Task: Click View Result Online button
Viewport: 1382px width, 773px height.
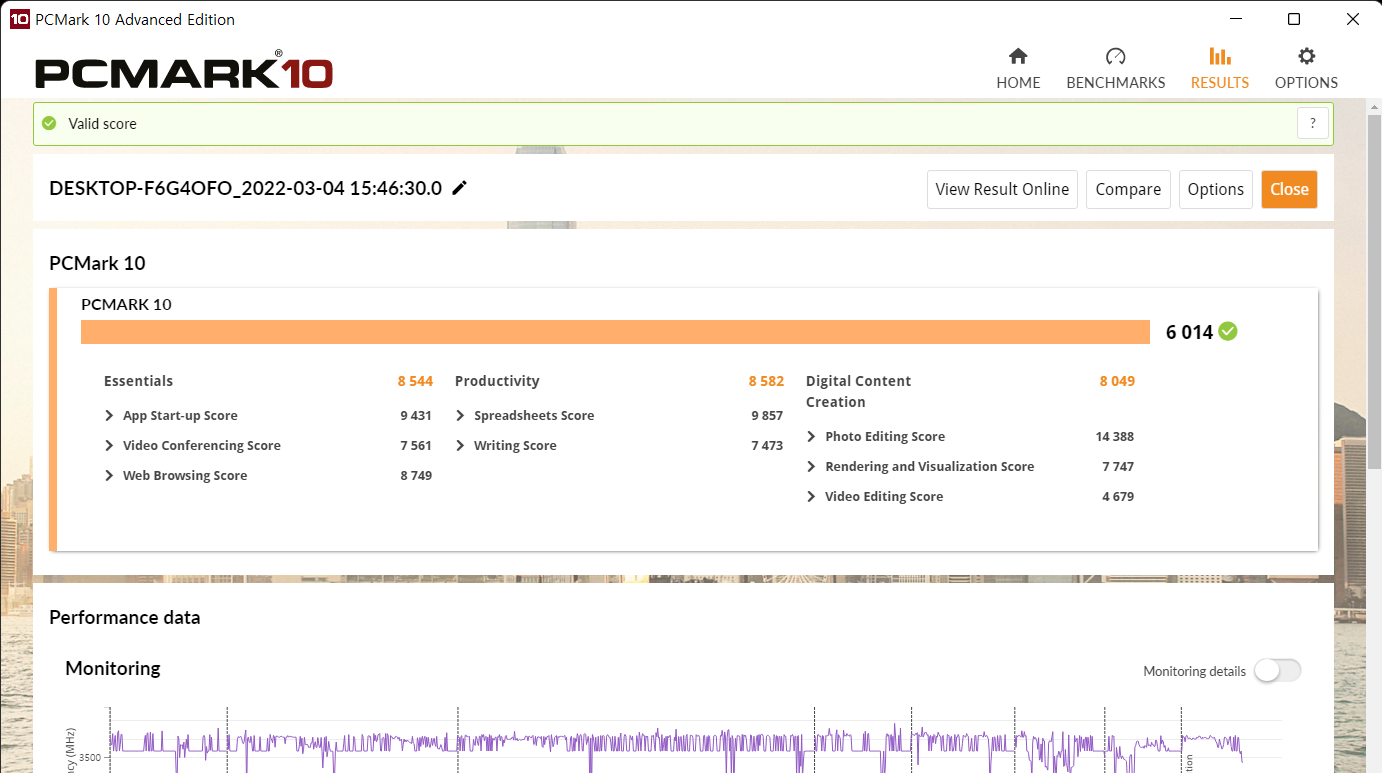Action: pyautogui.click(x=1002, y=189)
